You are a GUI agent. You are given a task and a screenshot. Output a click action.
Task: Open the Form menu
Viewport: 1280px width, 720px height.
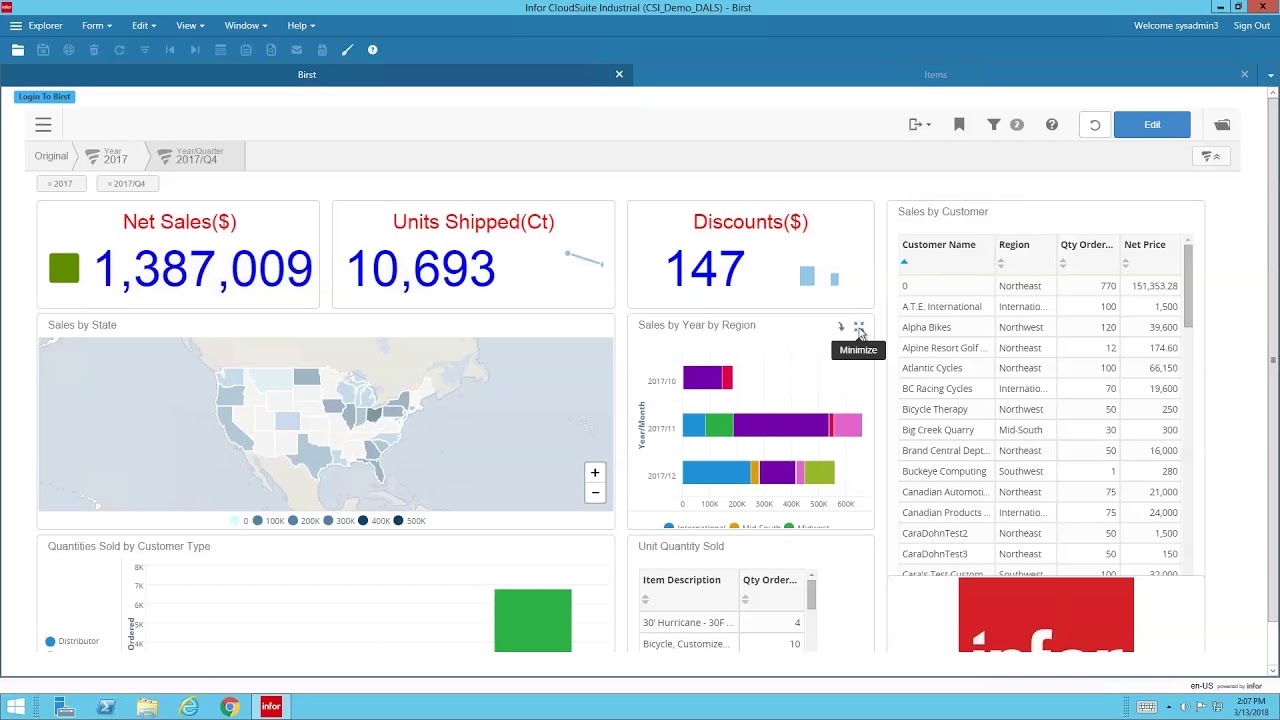point(97,25)
